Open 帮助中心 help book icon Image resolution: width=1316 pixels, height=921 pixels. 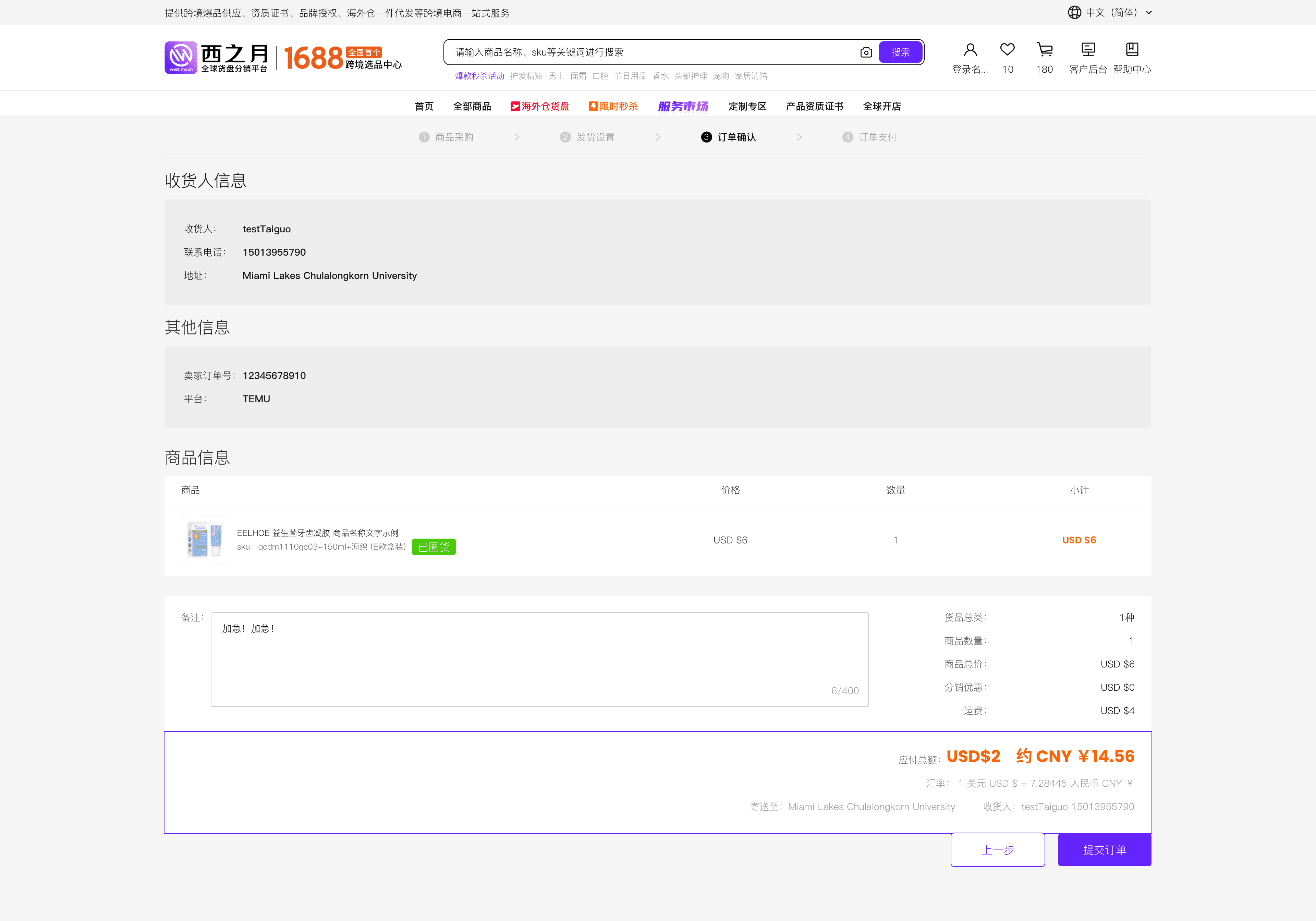(x=1131, y=50)
